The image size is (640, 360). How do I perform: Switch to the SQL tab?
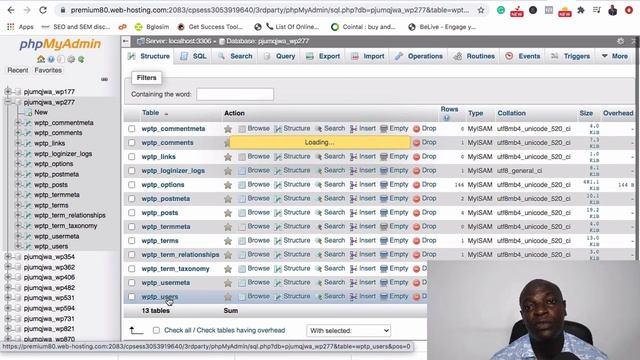click(194, 56)
